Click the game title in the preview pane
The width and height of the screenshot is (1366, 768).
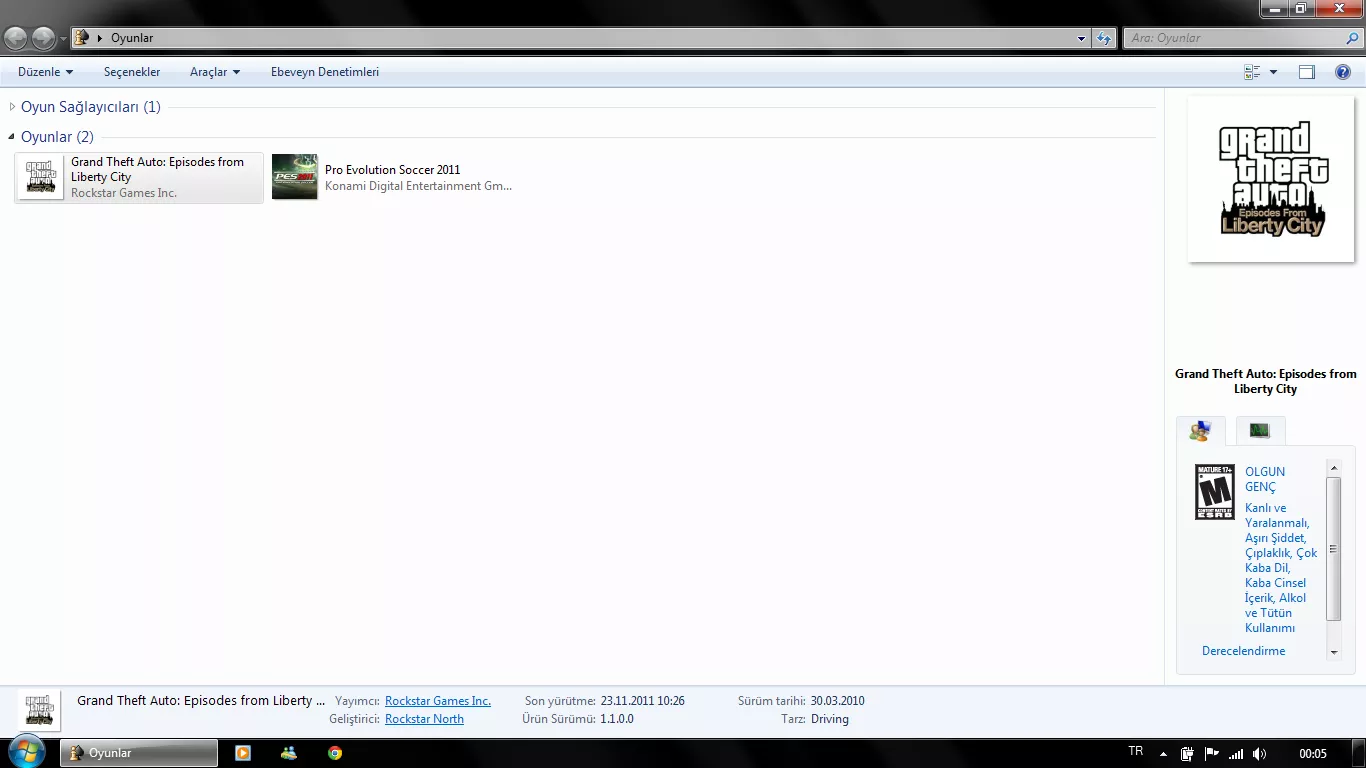(1266, 381)
